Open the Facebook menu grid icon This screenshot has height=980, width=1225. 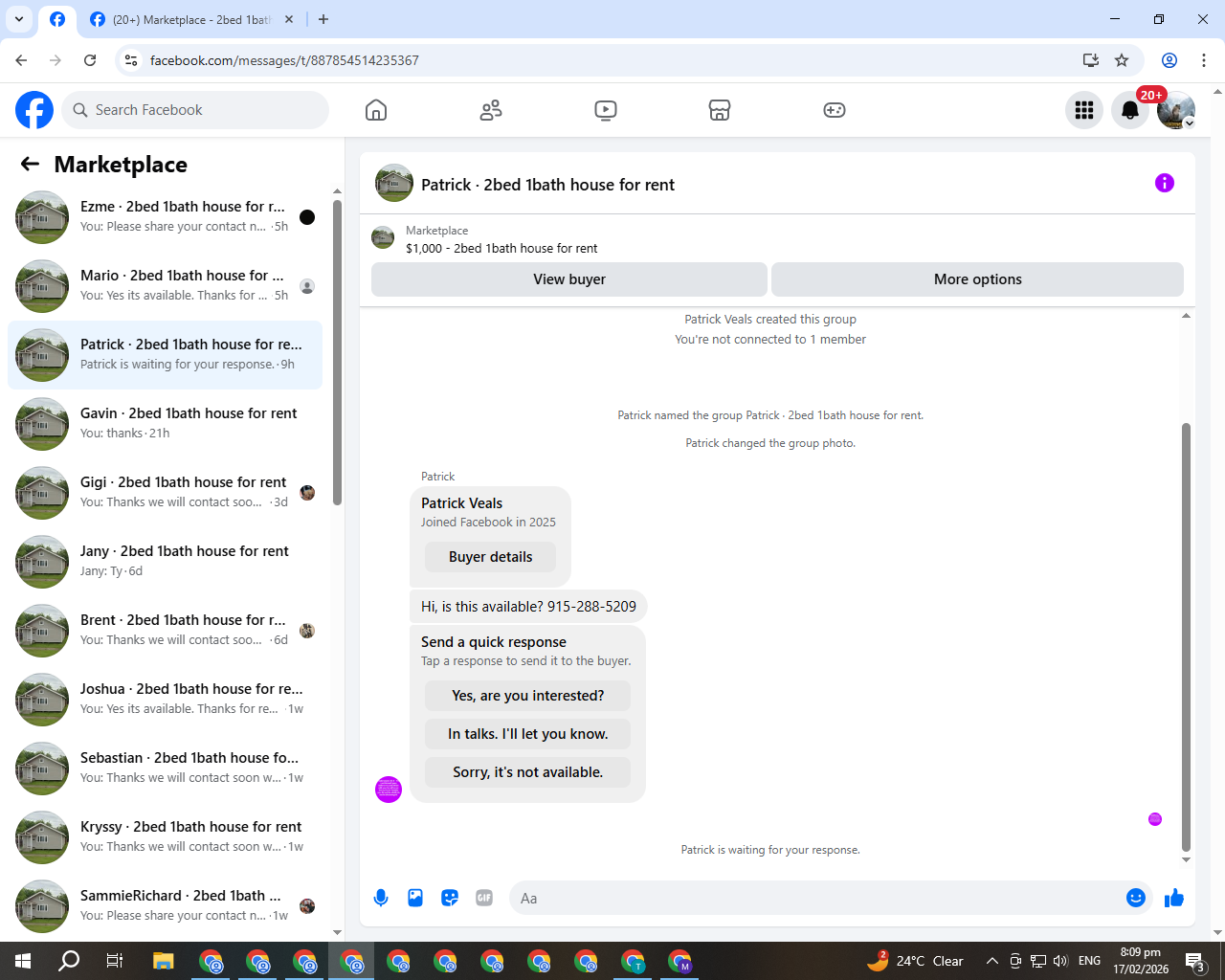click(x=1084, y=110)
